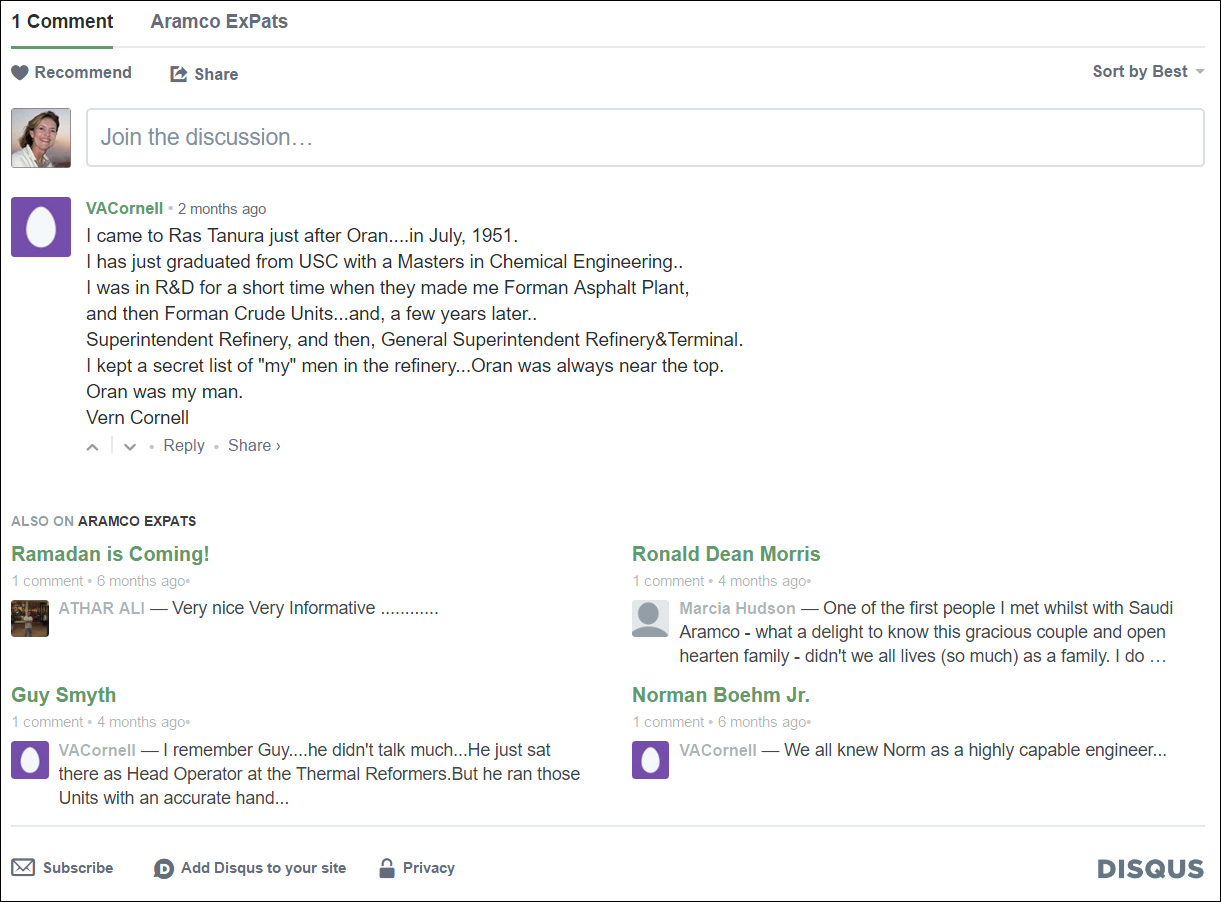This screenshot has width=1221, height=902.
Task: Click the 'We all knew Norm' comment snippet
Action: pos(975,750)
